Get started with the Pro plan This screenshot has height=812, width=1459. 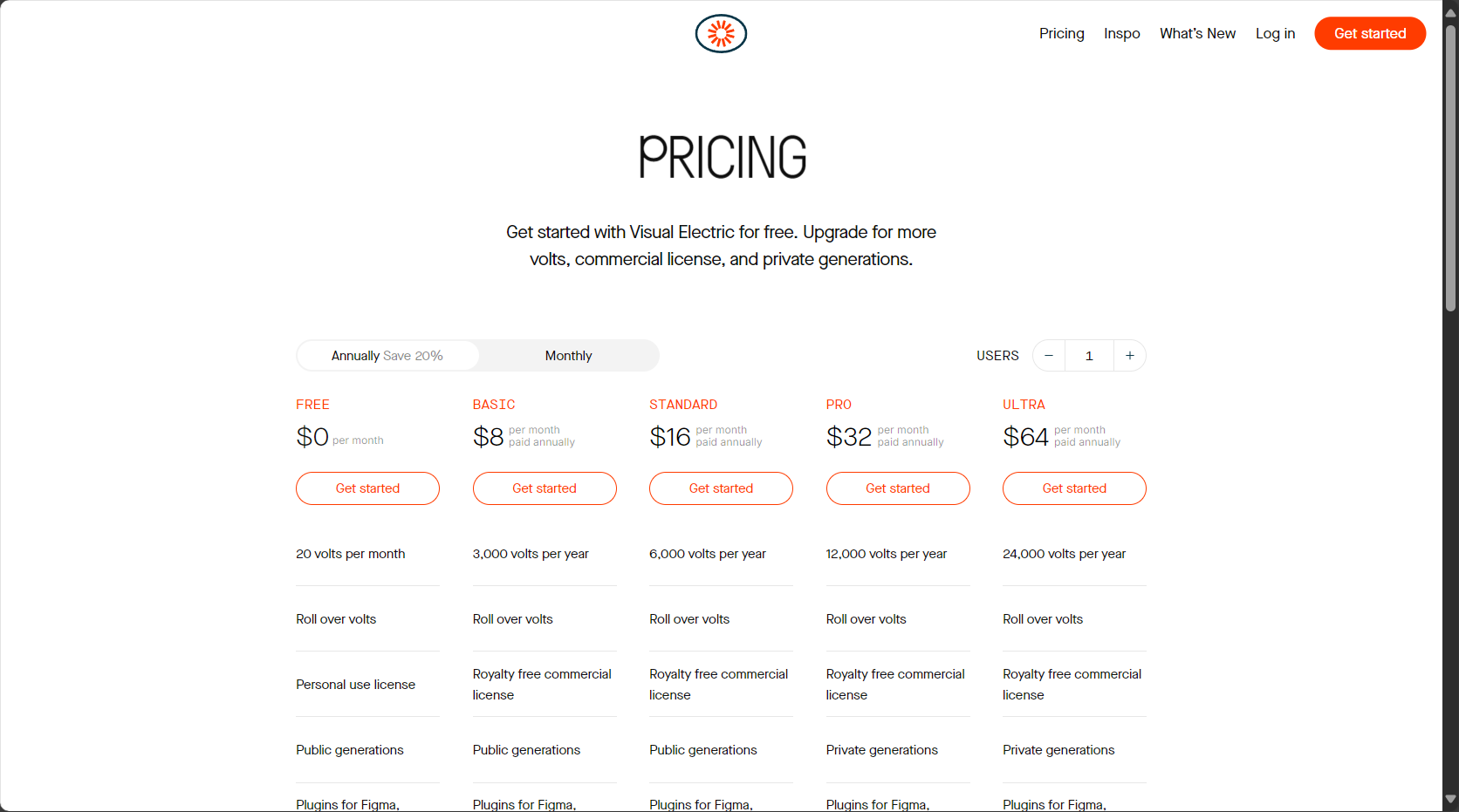(898, 488)
